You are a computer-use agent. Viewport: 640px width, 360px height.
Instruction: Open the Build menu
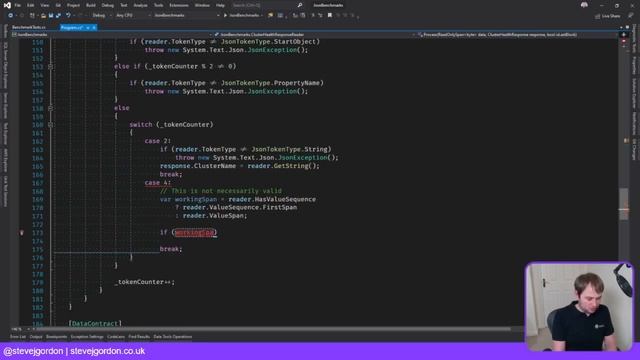click(x=91, y=5)
